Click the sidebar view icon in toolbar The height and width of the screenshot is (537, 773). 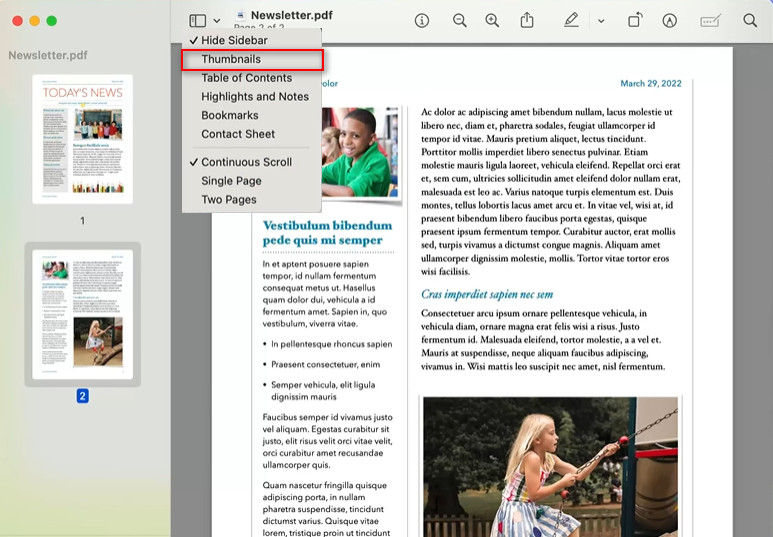click(198, 21)
